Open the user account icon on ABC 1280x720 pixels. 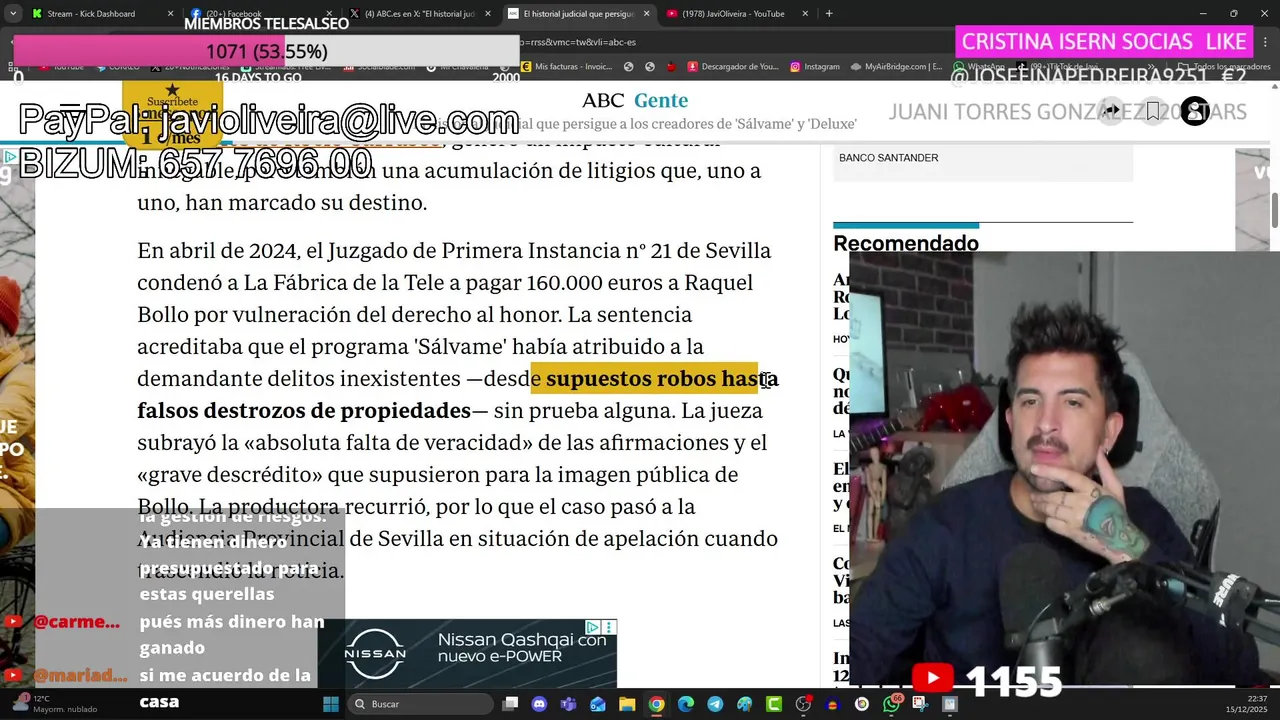point(1195,111)
